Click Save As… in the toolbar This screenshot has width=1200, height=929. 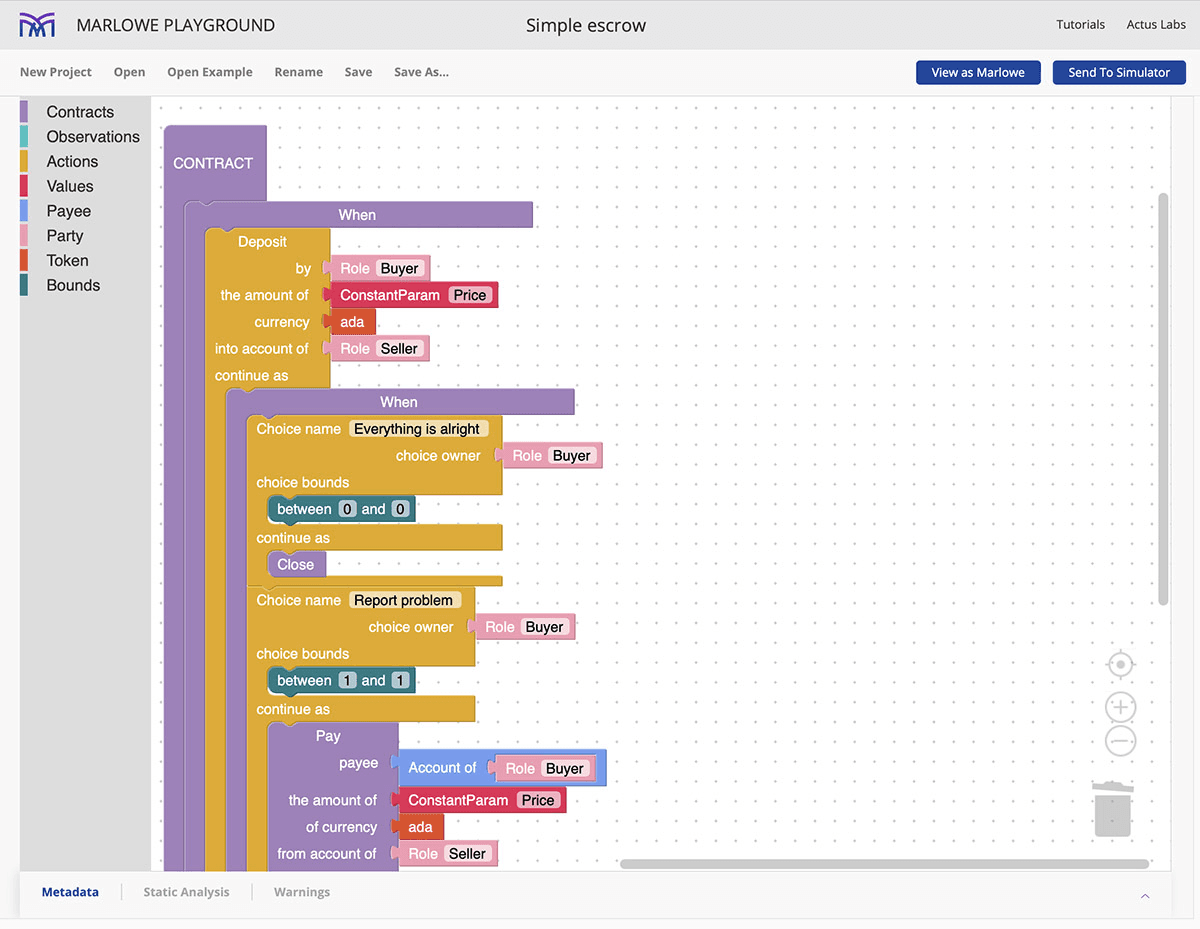tap(421, 72)
